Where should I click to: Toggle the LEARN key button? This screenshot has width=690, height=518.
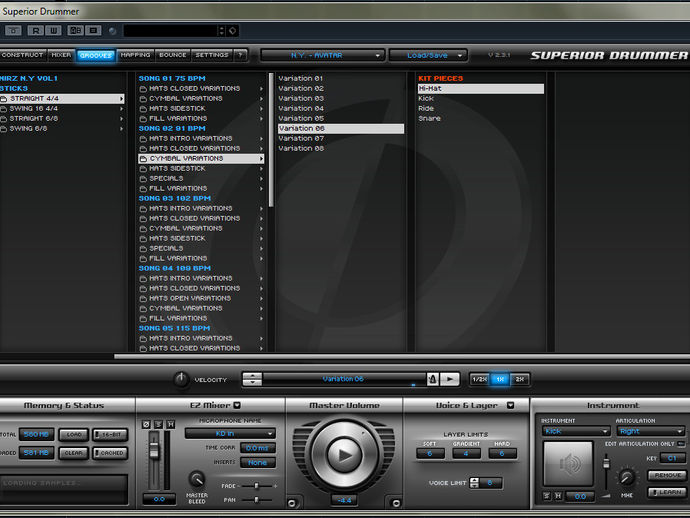[667, 492]
